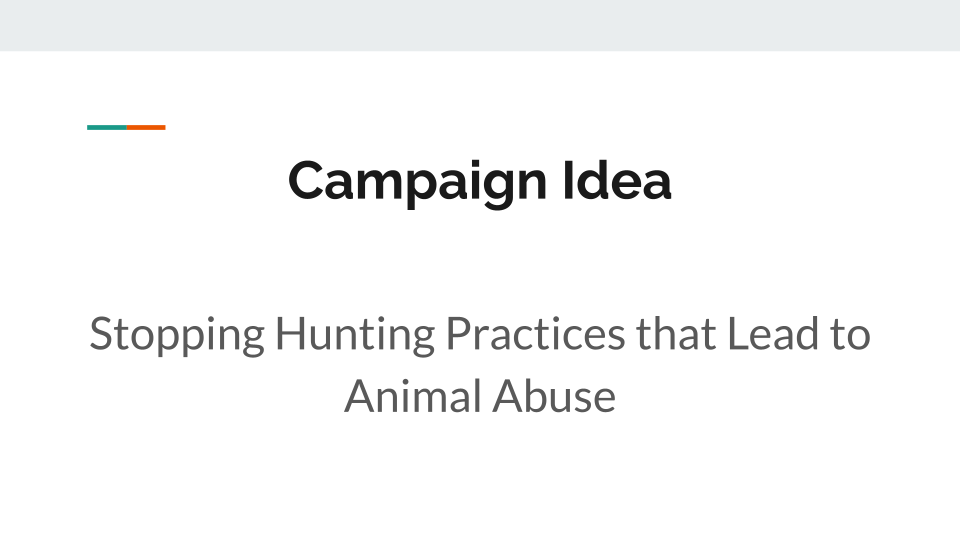Click the word "Practices" in the subtitle

536,334
